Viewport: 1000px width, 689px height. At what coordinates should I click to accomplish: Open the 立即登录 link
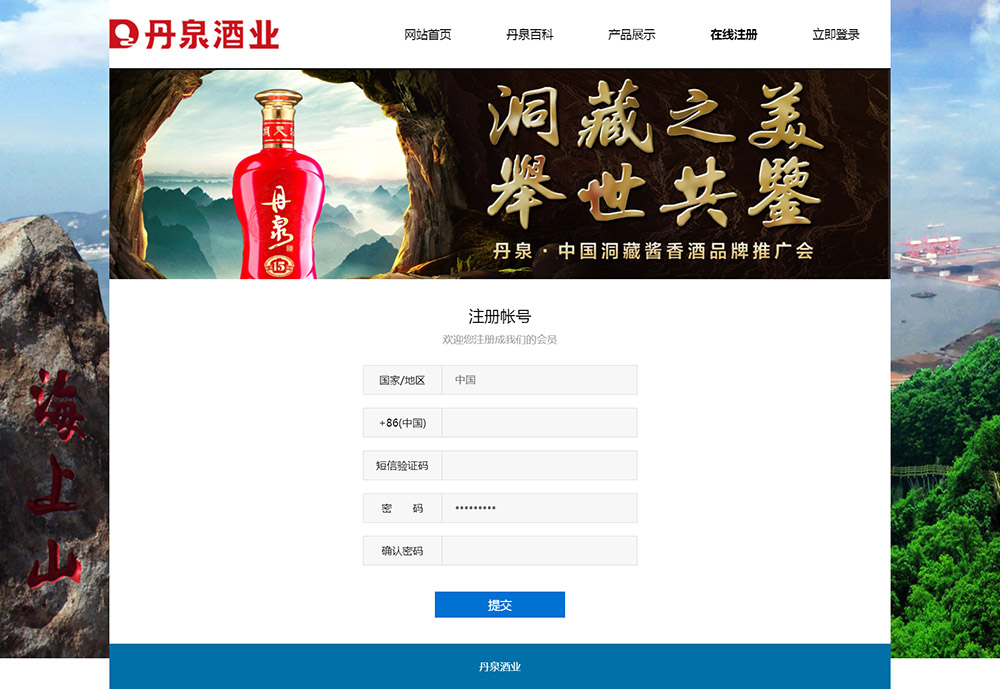pyautogui.click(x=835, y=34)
